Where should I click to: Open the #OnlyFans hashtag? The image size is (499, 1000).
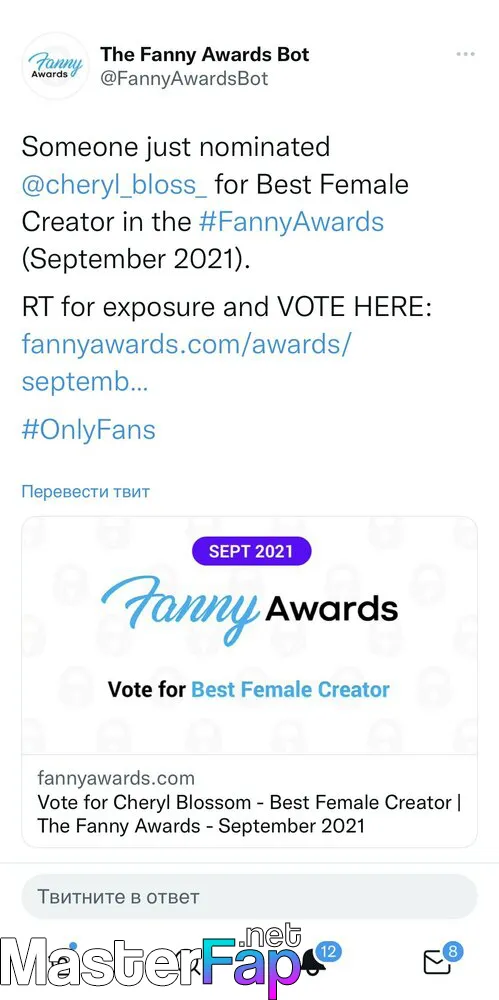pyautogui.click(x=89, y=430)
